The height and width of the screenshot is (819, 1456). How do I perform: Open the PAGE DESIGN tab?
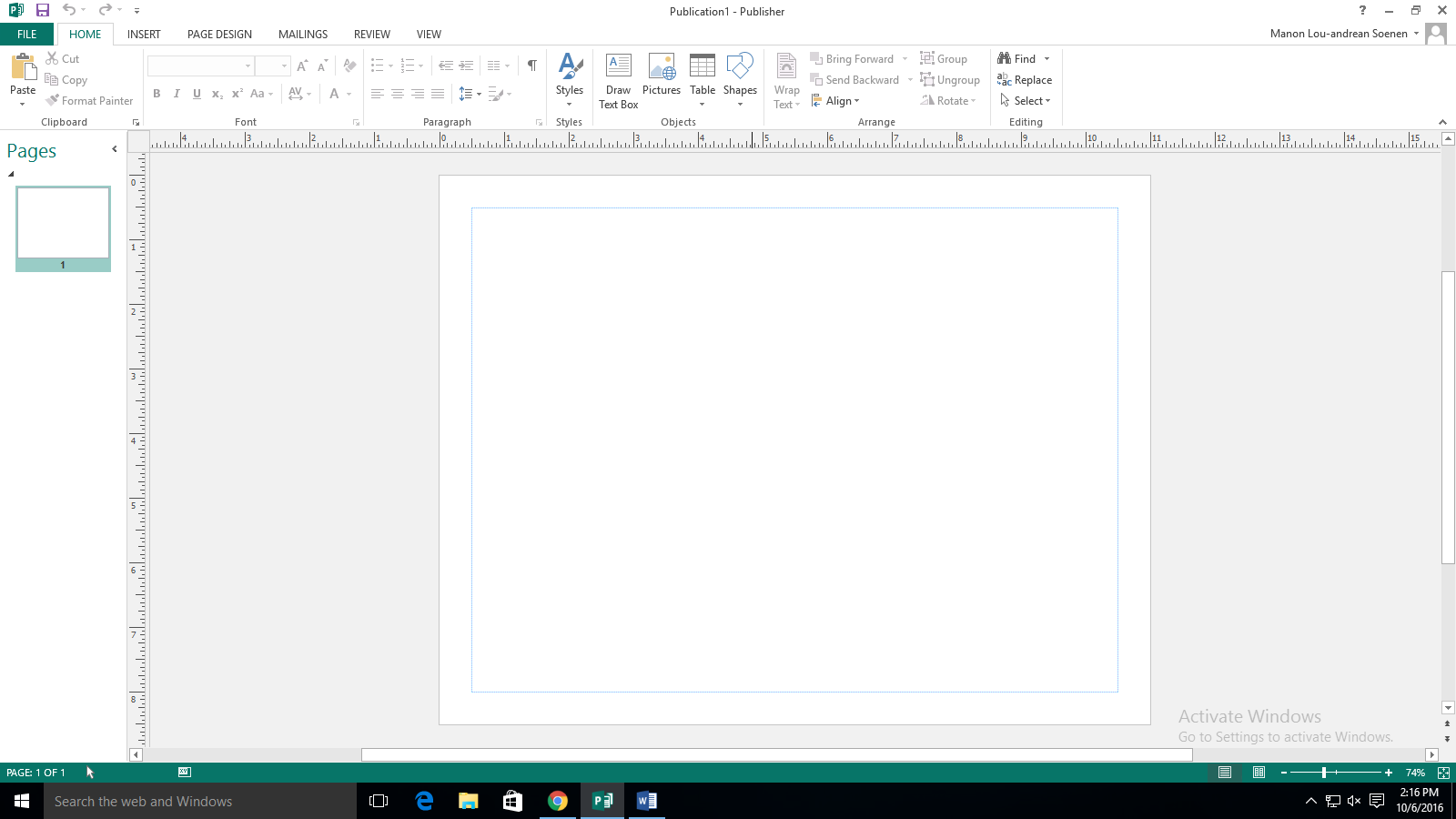pos(219,35)
